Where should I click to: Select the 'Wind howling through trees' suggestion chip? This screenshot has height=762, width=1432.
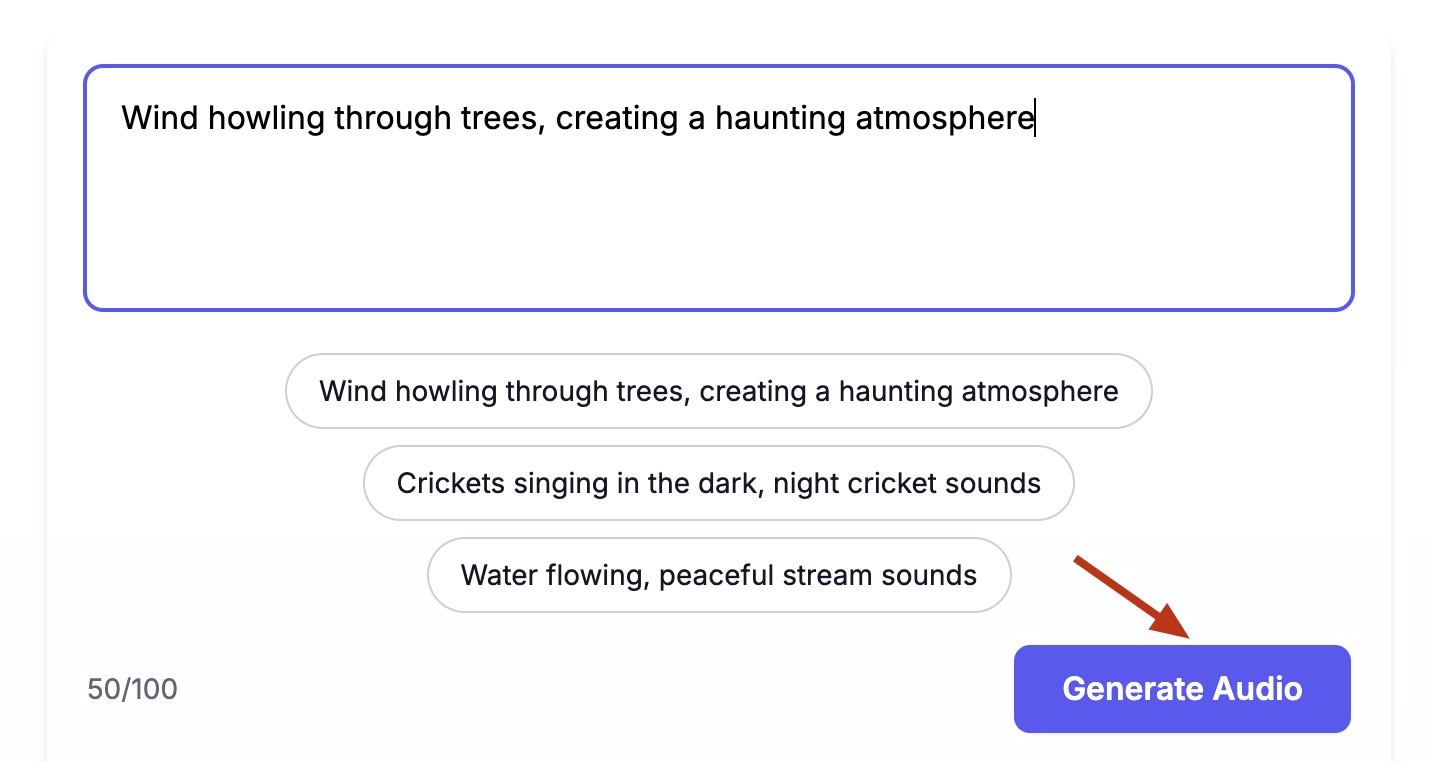point(718,391)
